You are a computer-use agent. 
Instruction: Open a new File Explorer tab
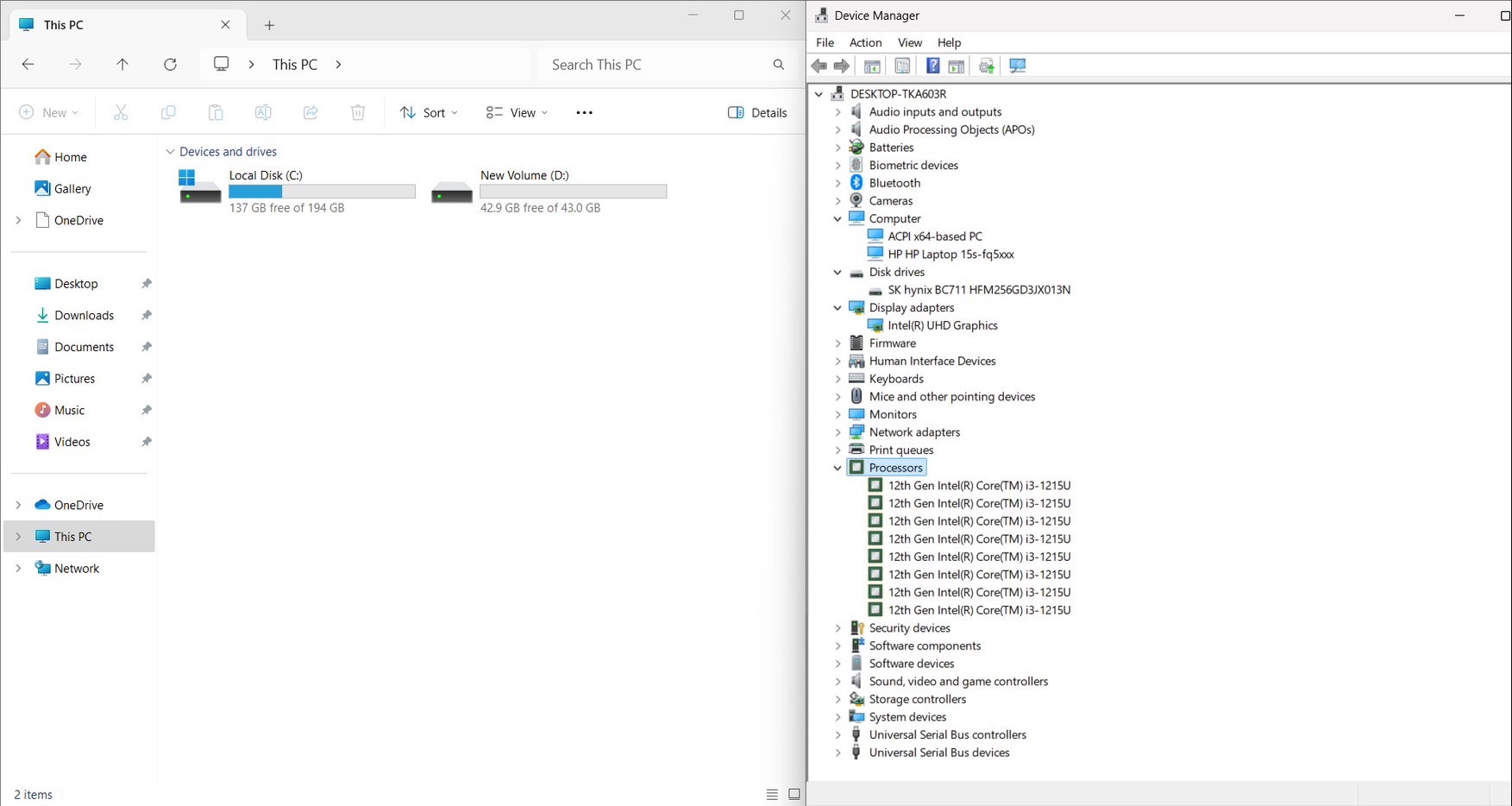269,25
